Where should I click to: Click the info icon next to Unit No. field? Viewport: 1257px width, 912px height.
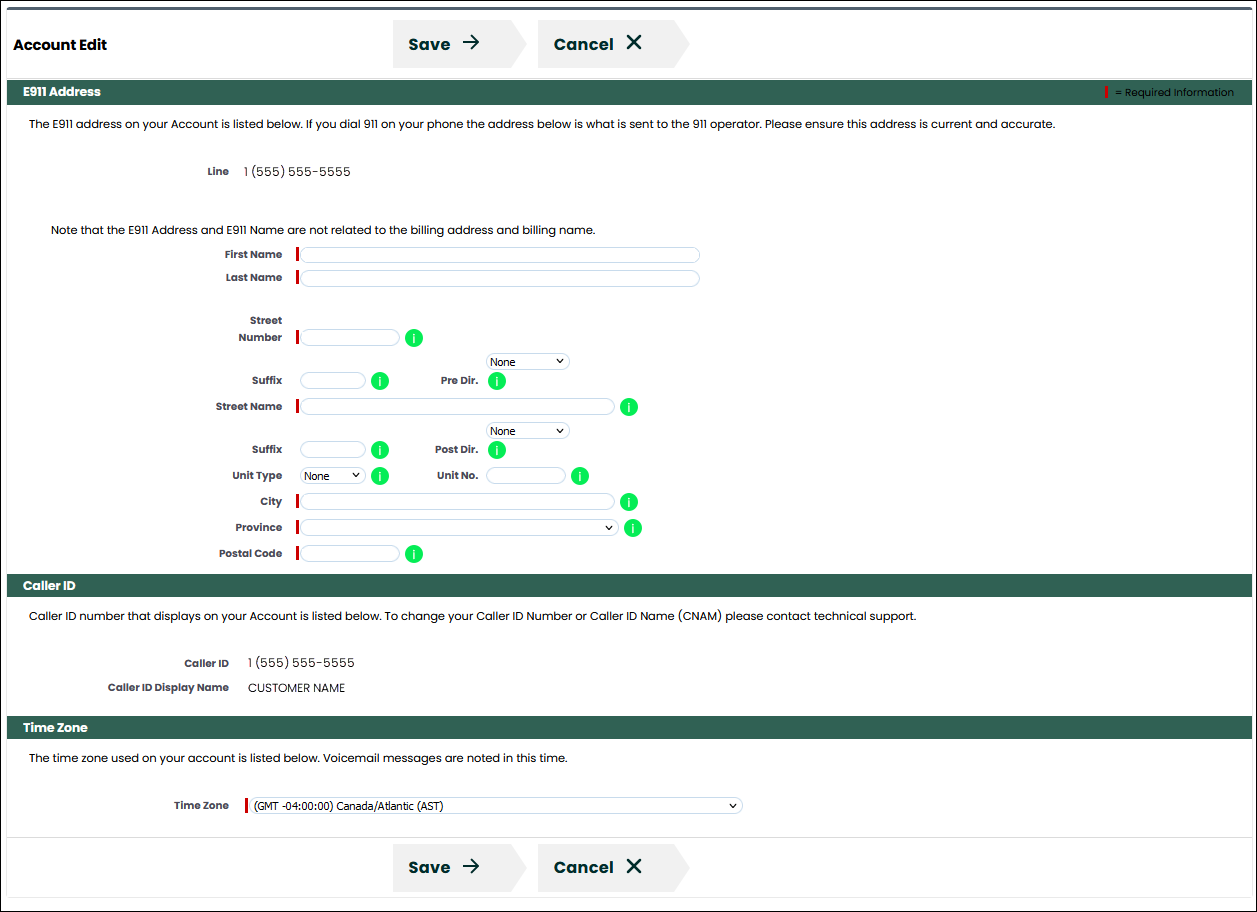(580, 476)
